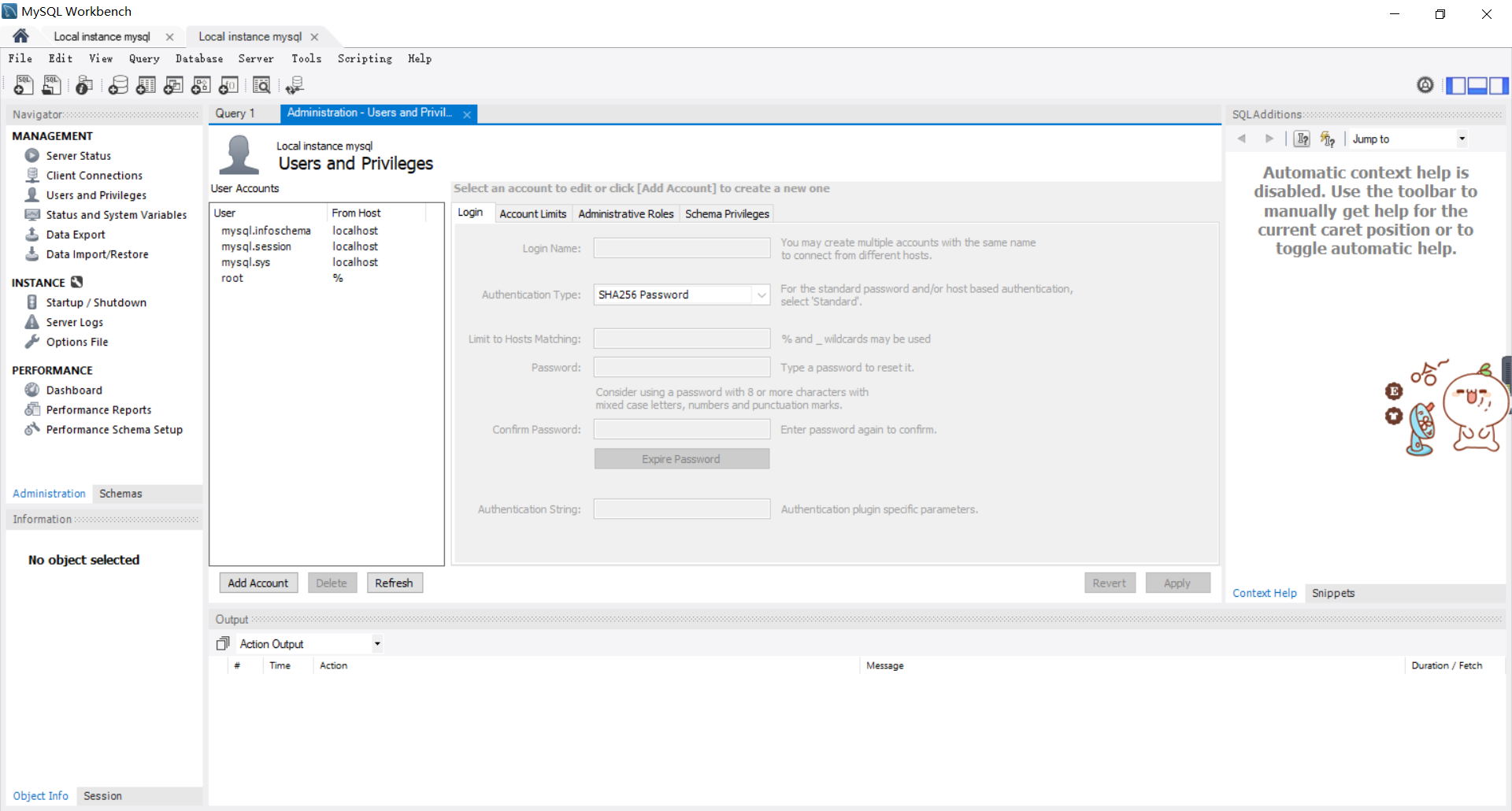Open the Server menu
Screen dimensions: 1512x811
256,58
